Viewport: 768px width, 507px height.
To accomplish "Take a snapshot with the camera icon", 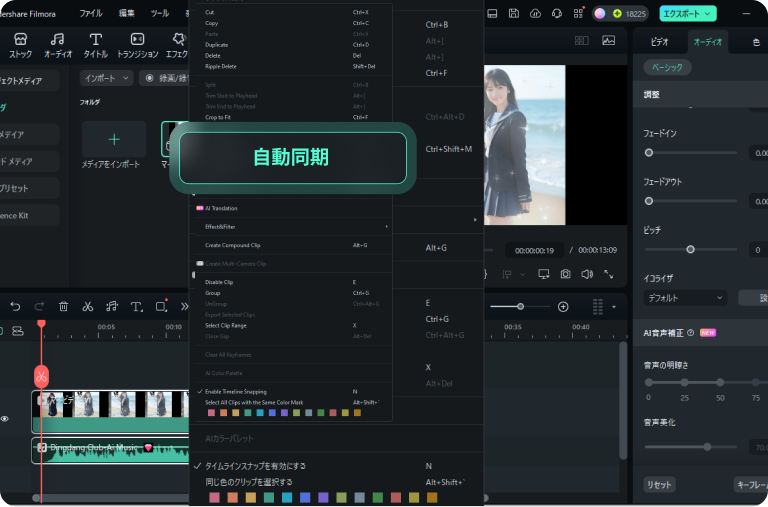I will (x=565, y=274).
